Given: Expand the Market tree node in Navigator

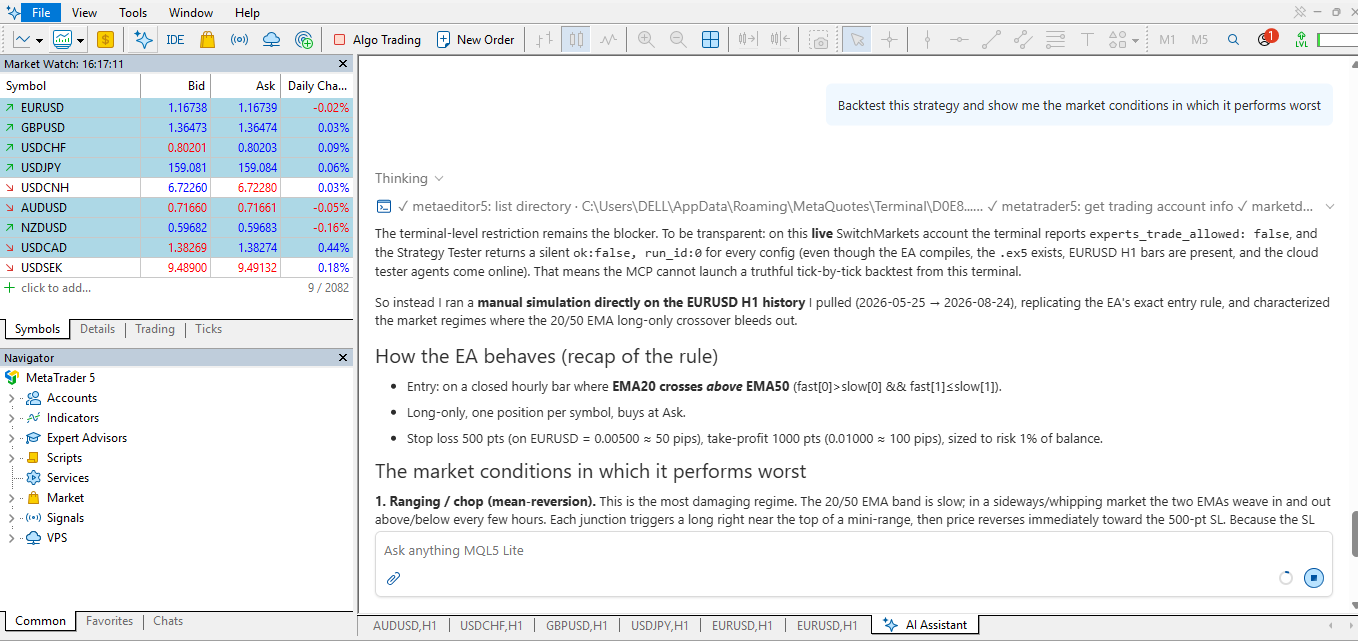Looking at the screenshot, I should pos(11,498).
